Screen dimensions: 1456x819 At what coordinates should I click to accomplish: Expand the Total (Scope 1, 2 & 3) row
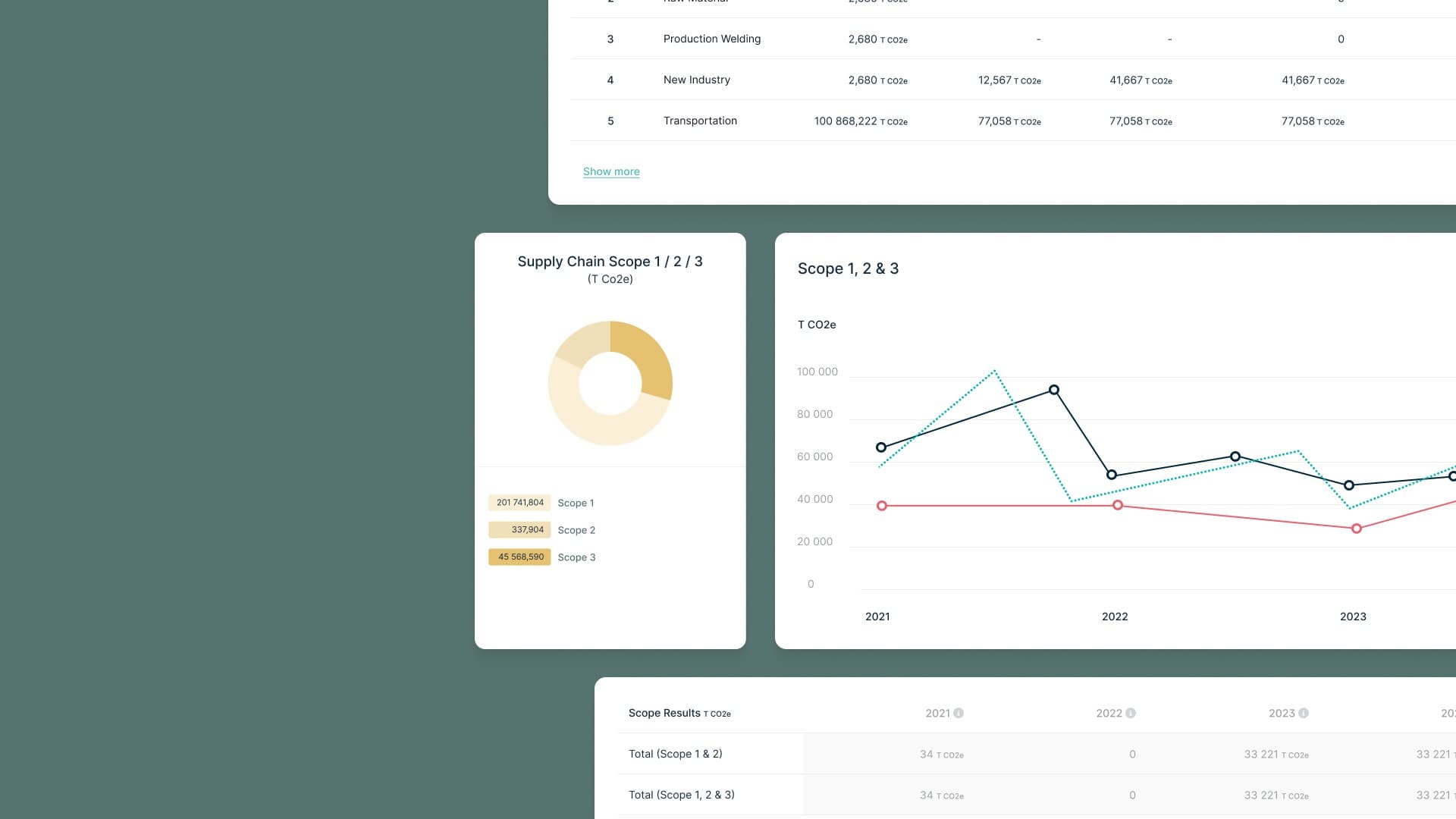coord(681,795)
